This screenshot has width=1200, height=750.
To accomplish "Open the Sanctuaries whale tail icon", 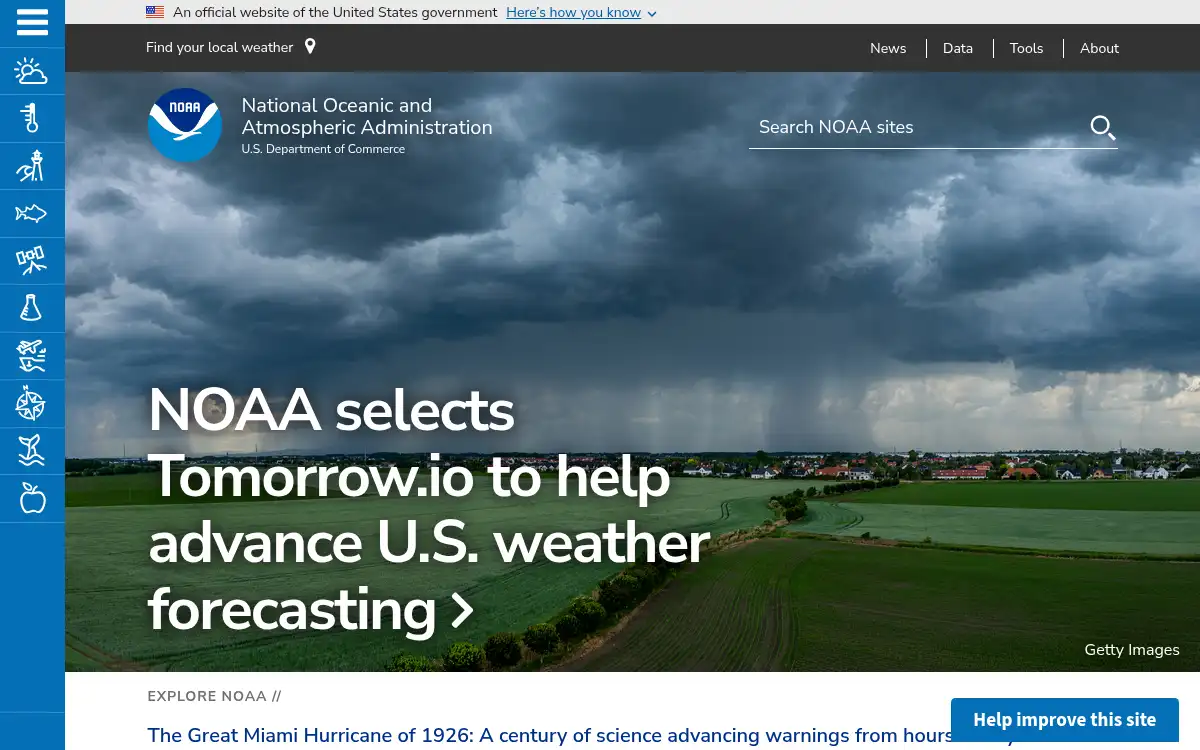I will click(x=32, y=451).
